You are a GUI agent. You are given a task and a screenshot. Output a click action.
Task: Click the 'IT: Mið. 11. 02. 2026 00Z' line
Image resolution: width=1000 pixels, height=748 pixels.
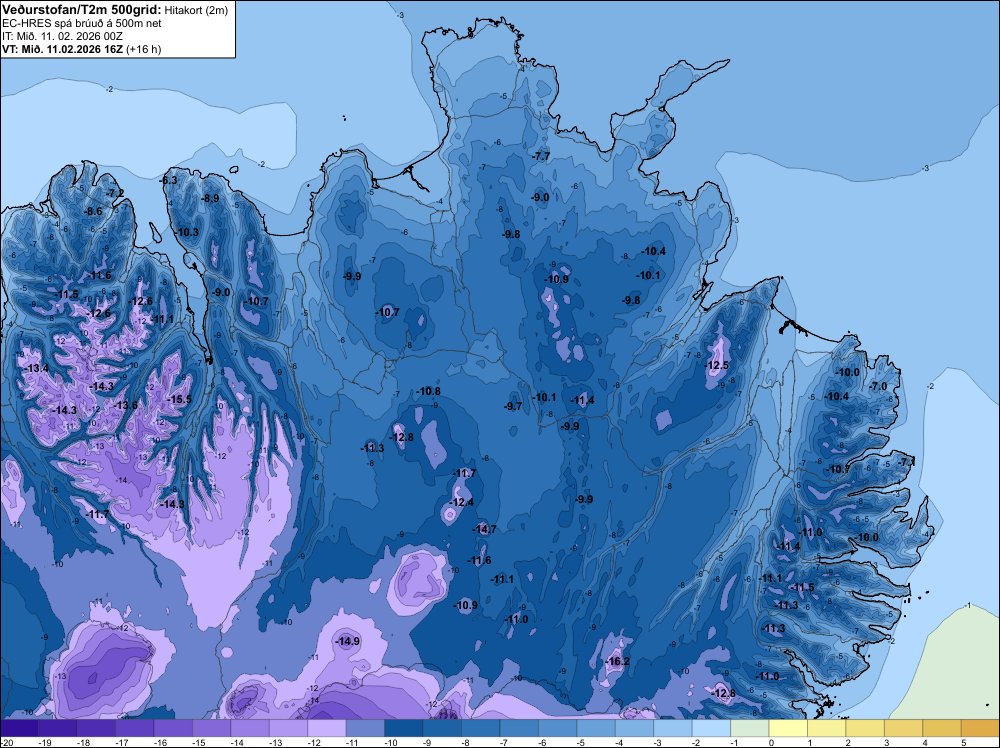[x=62, y=36]
